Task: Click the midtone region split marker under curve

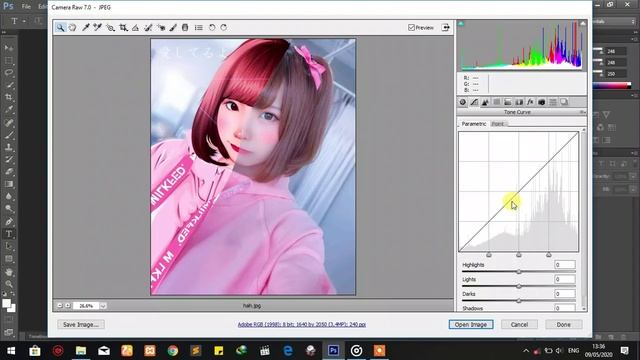Action: point(519,255)
